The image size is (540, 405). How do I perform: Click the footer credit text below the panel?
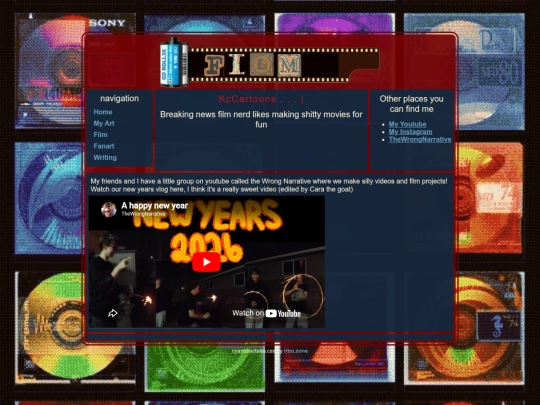click(270, 351)
